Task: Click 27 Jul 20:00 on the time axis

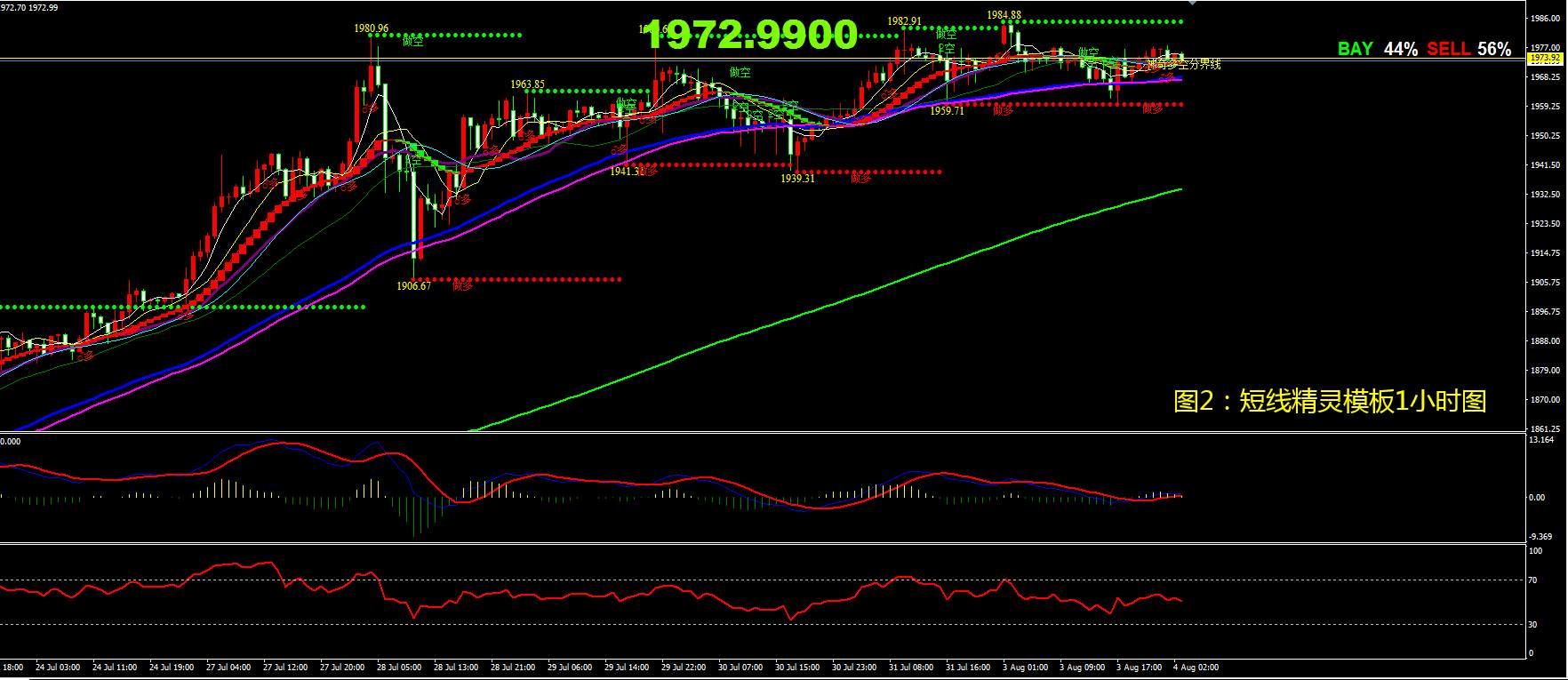Action: click(x=342, y=667)
